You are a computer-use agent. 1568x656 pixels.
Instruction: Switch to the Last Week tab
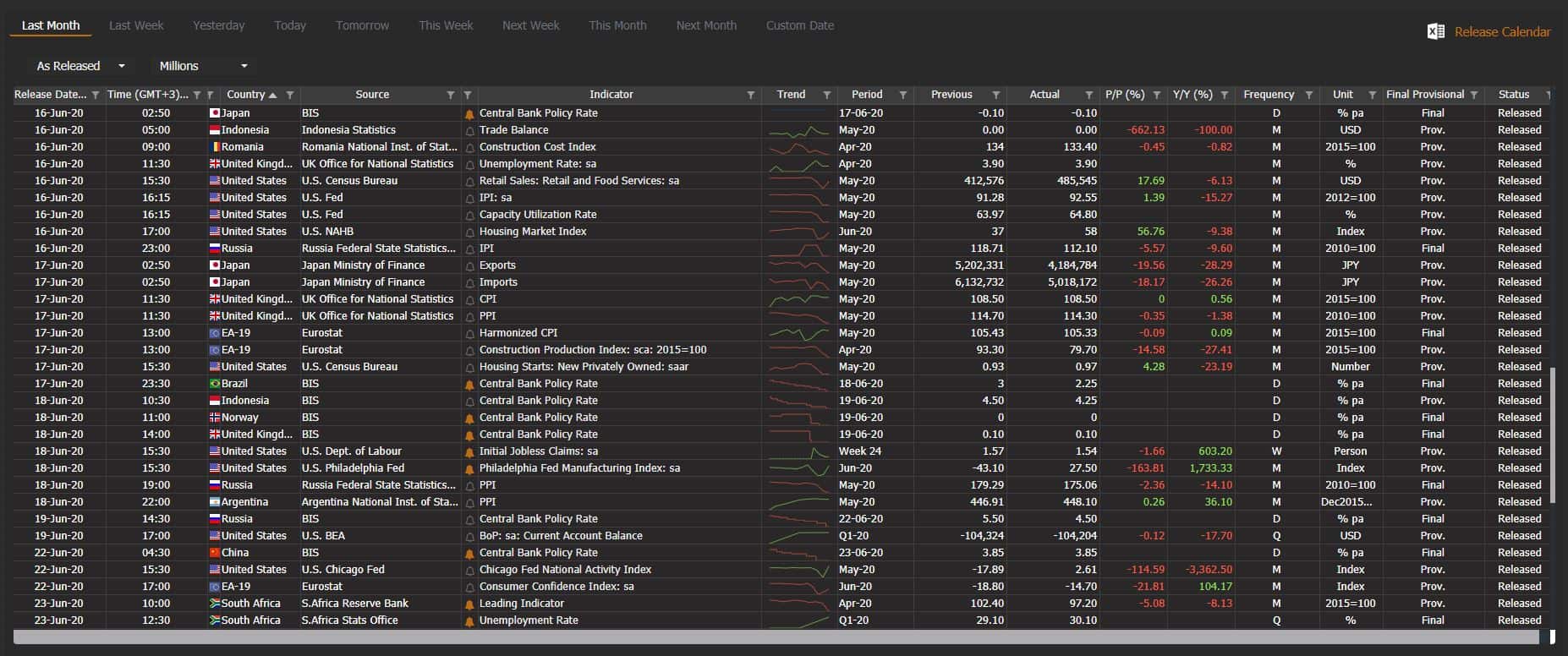[136, 25]
